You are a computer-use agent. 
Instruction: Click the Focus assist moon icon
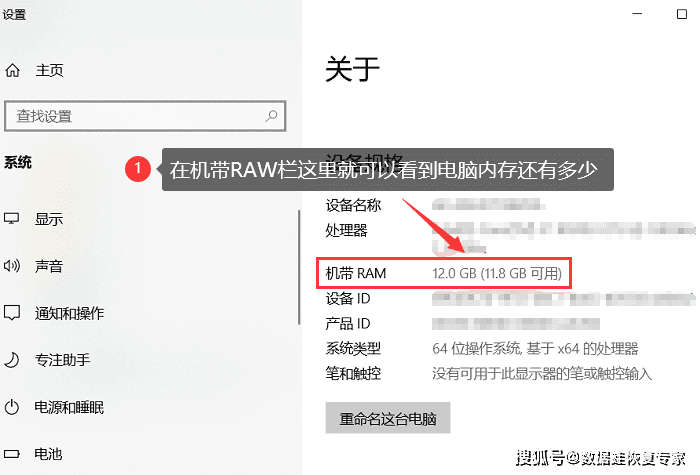pyautogui.click(x=12, y=360)
